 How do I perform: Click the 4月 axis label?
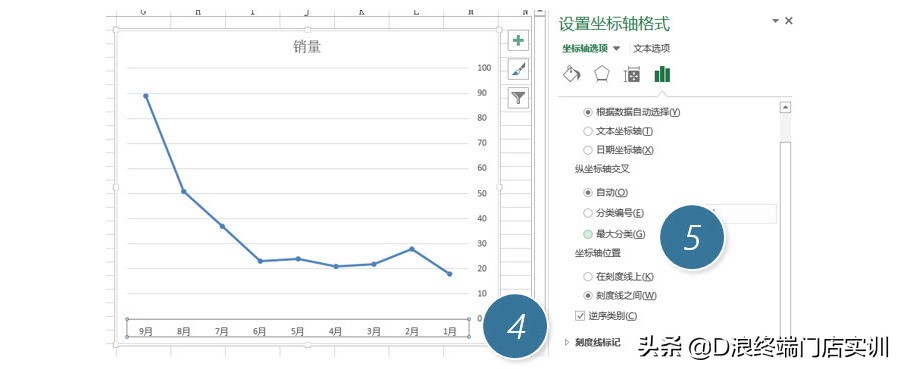click(336, 331)
